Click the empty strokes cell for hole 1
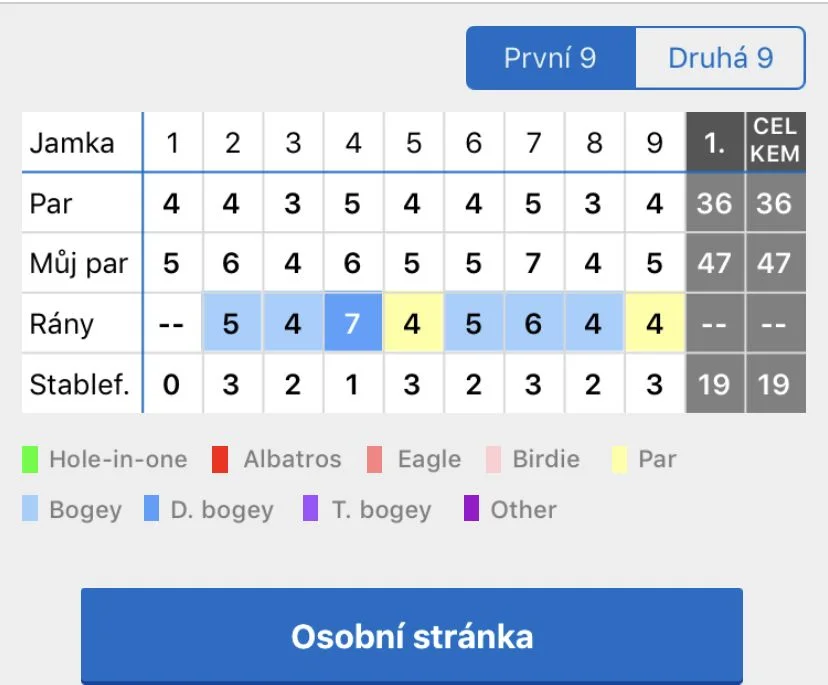The image size is (828, 685). [x=172, y=323]
